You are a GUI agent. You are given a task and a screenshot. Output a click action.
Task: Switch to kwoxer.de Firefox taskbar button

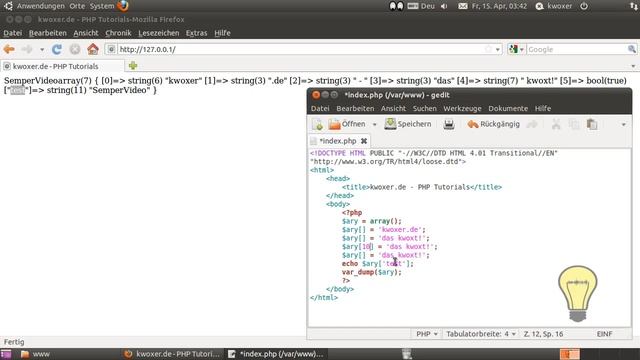coord(172,354)
